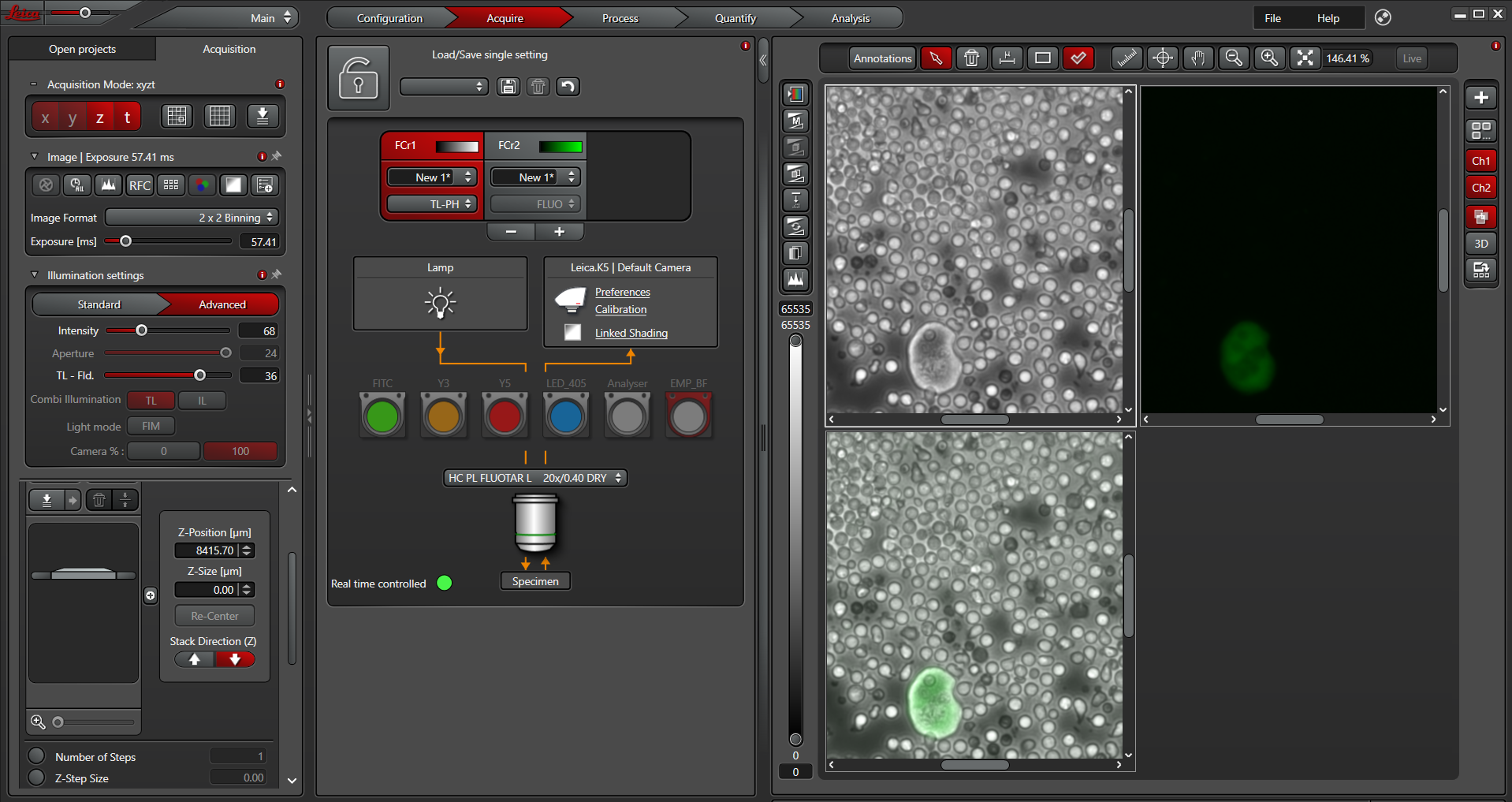Open the Open projects tab

point(82,49)
